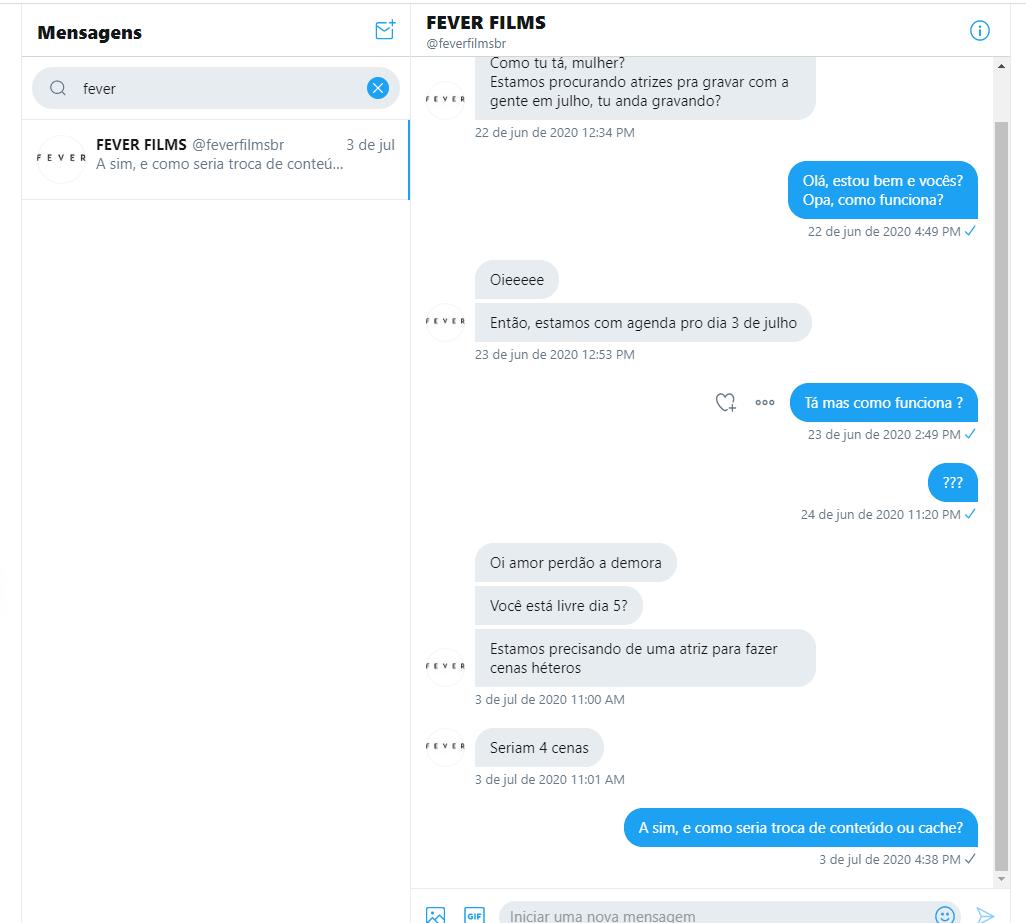This screenshot has height=923, width=1026.
Task: Open conversation info icon
Action: (x=979, y=31)
